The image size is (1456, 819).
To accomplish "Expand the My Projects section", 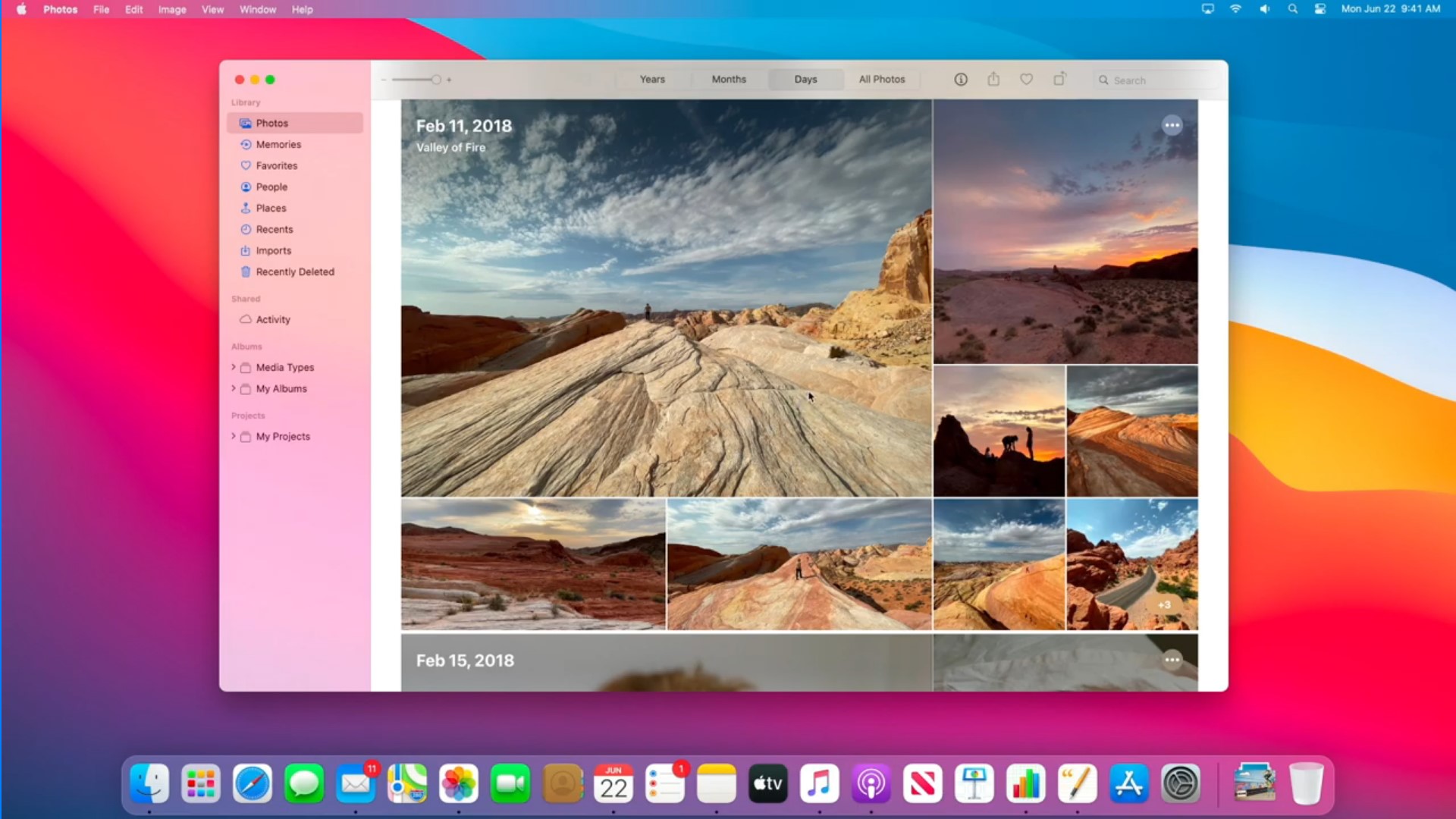I will (234, 435).
